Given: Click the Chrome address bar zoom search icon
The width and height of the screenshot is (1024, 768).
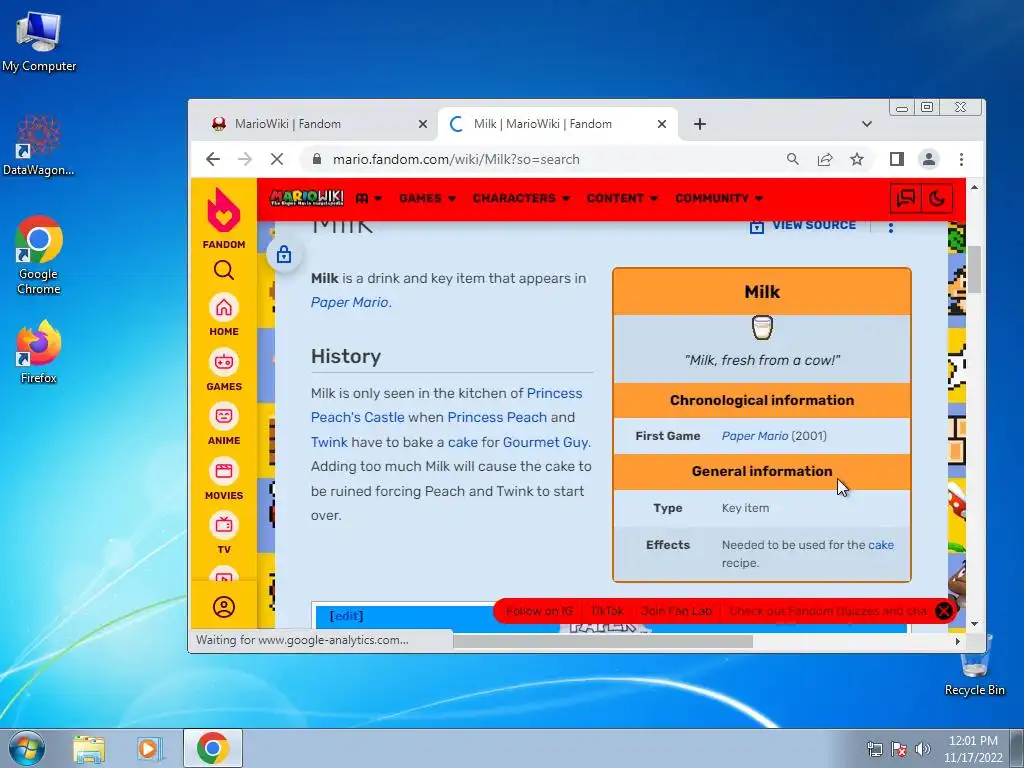Looking at the screenshot, I should point(793,159).
